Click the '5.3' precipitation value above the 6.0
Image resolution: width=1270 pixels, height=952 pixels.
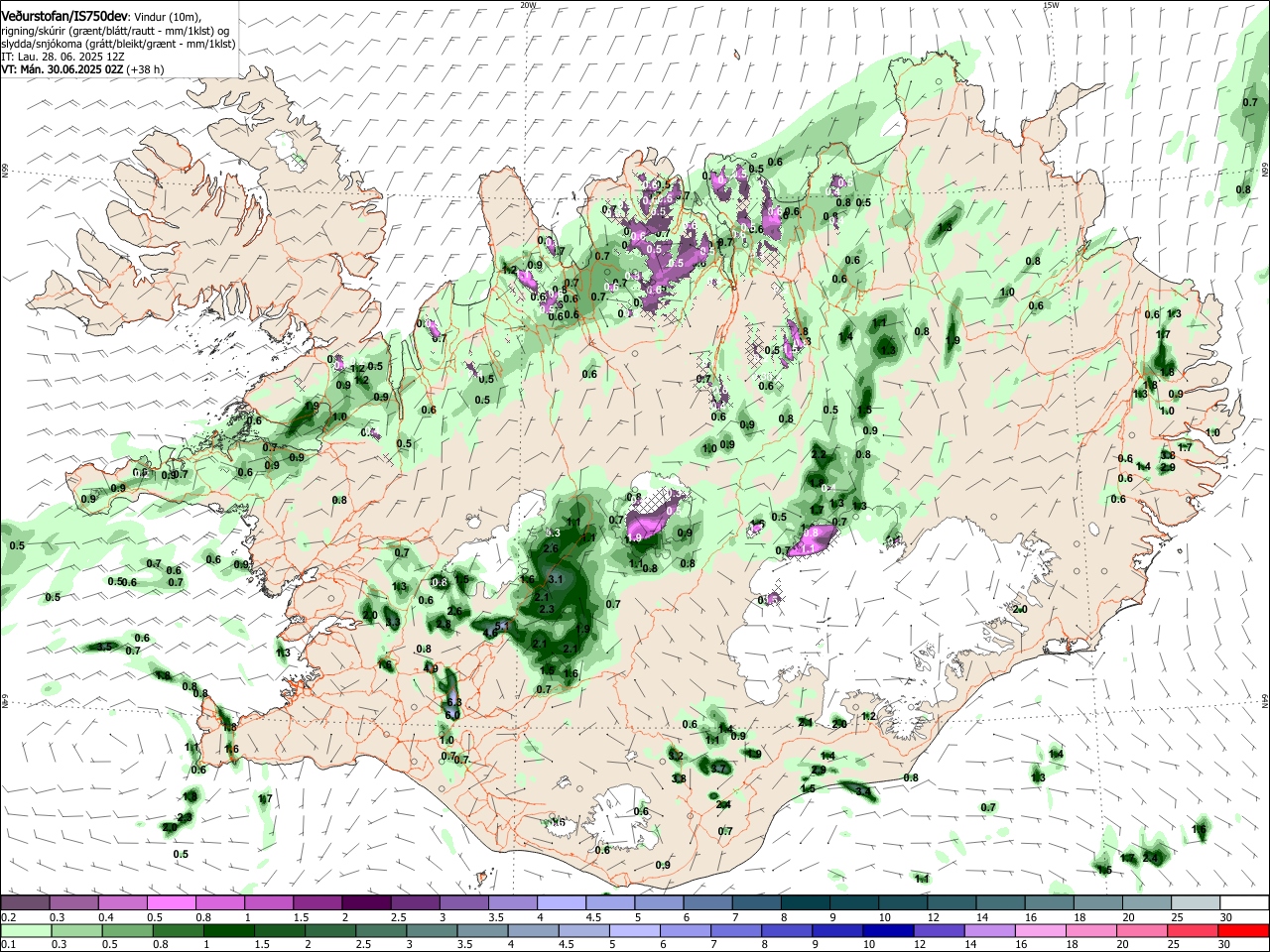(x=453, y=702)
